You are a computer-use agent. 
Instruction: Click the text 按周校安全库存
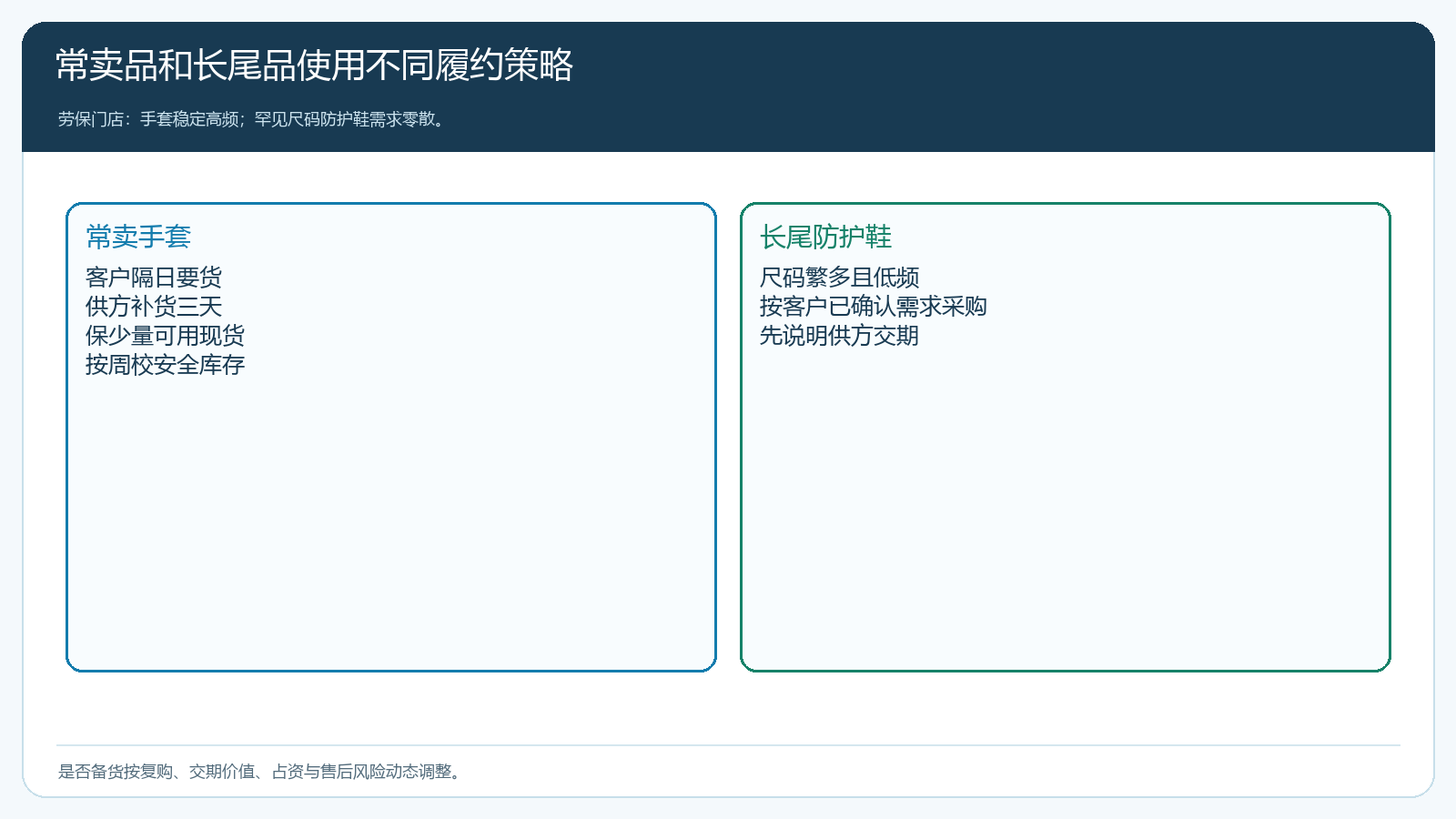[165, 365]
